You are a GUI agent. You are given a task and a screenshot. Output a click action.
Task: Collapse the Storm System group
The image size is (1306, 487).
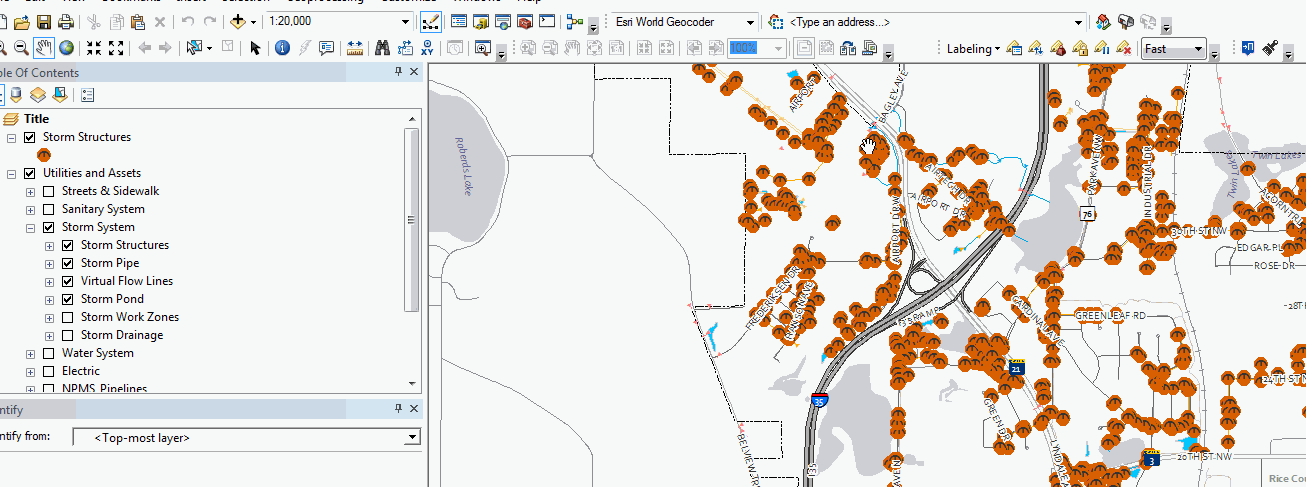(x=30, y=227)
